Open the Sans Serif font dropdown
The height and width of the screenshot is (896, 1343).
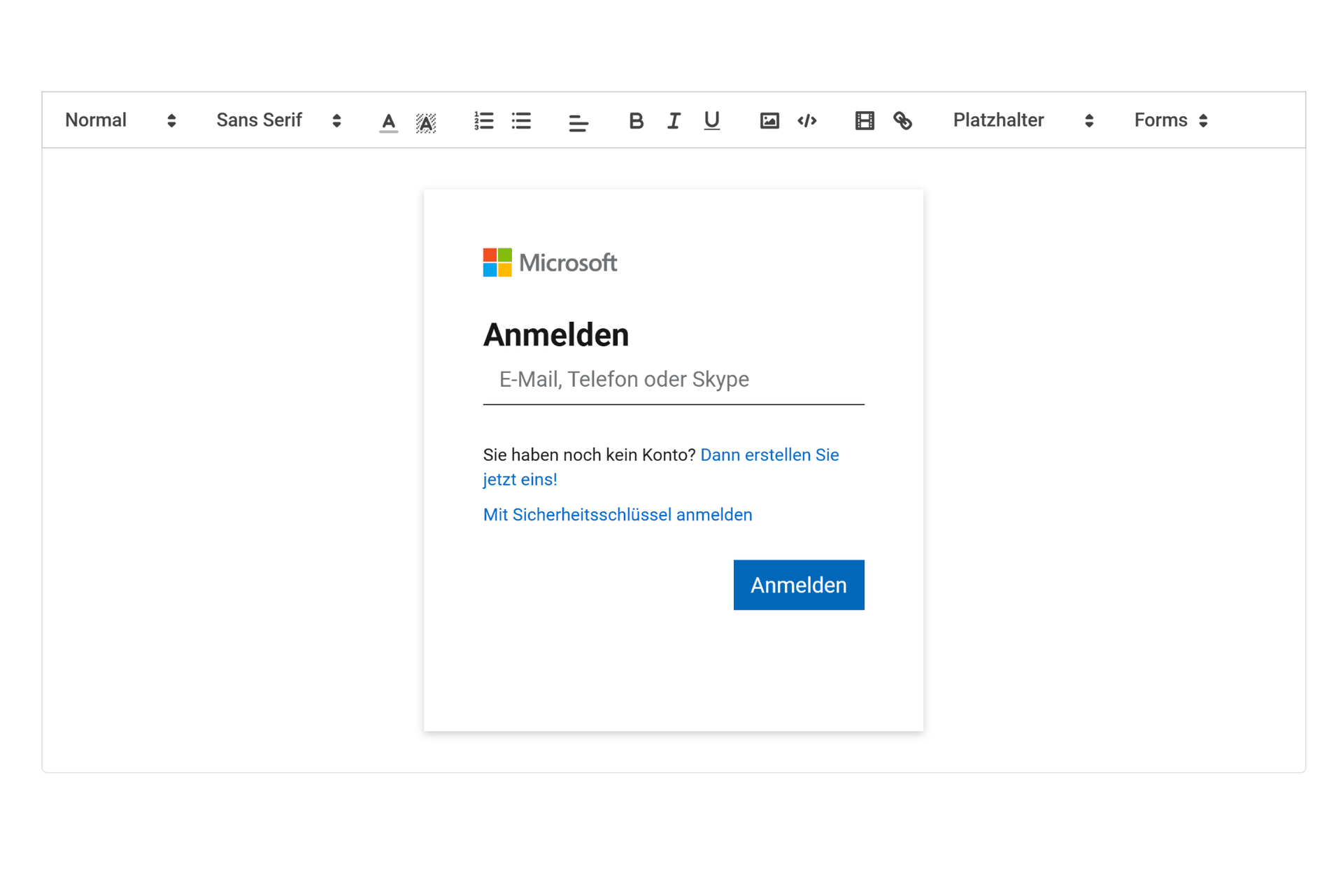(279, 120)
